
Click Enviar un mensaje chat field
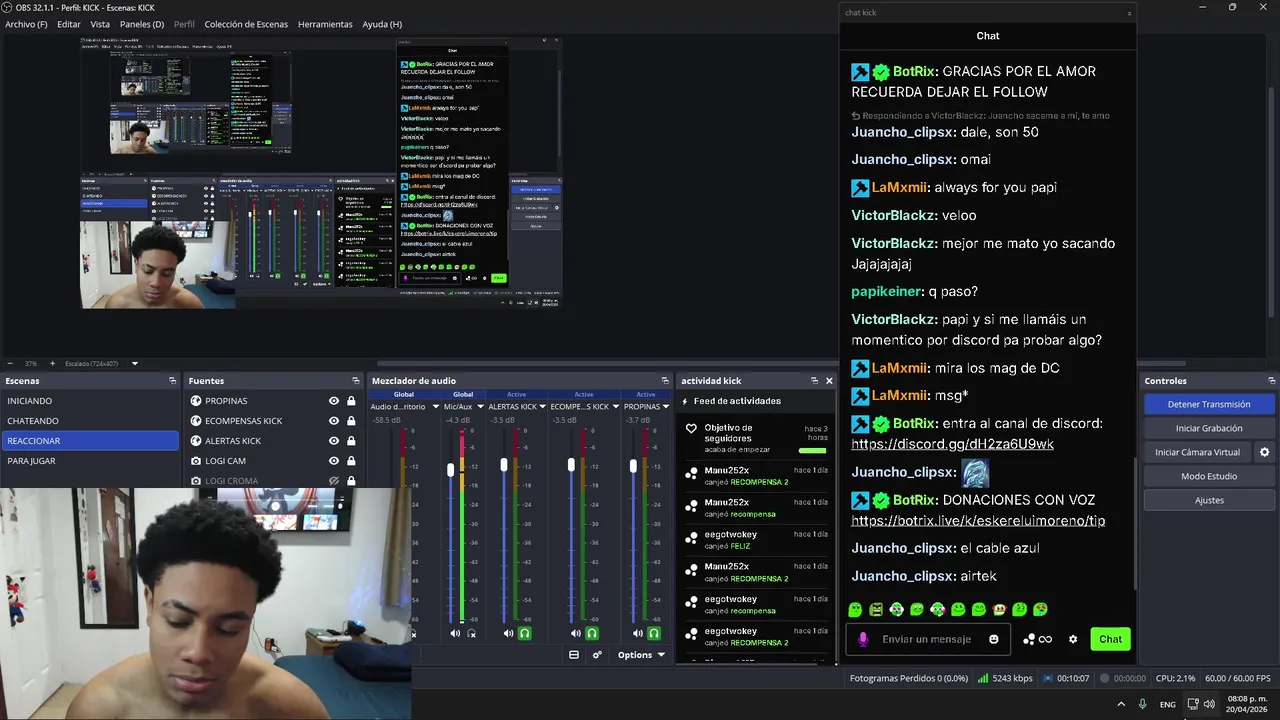[x=927, y=639]
